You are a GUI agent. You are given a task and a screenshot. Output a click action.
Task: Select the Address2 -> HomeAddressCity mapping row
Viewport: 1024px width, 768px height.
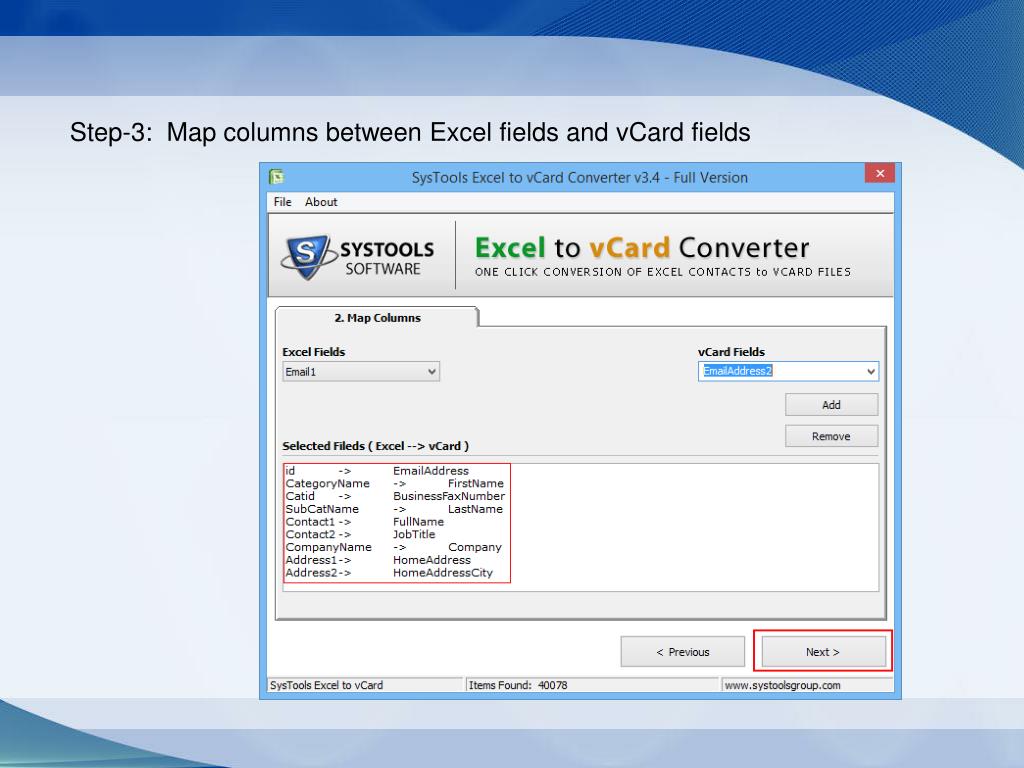point(389,573)
